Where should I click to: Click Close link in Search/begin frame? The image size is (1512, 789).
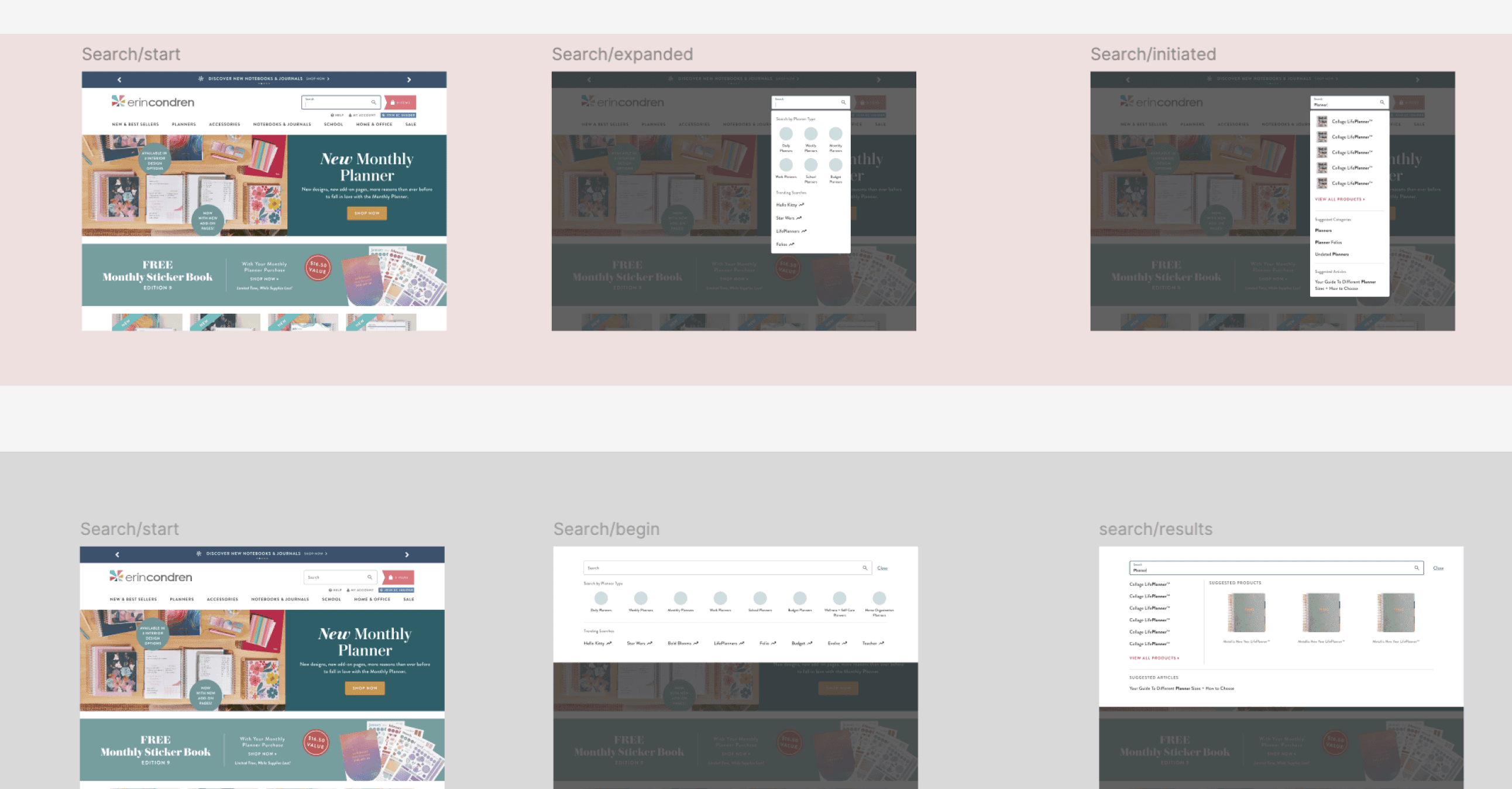coord(882,568)
